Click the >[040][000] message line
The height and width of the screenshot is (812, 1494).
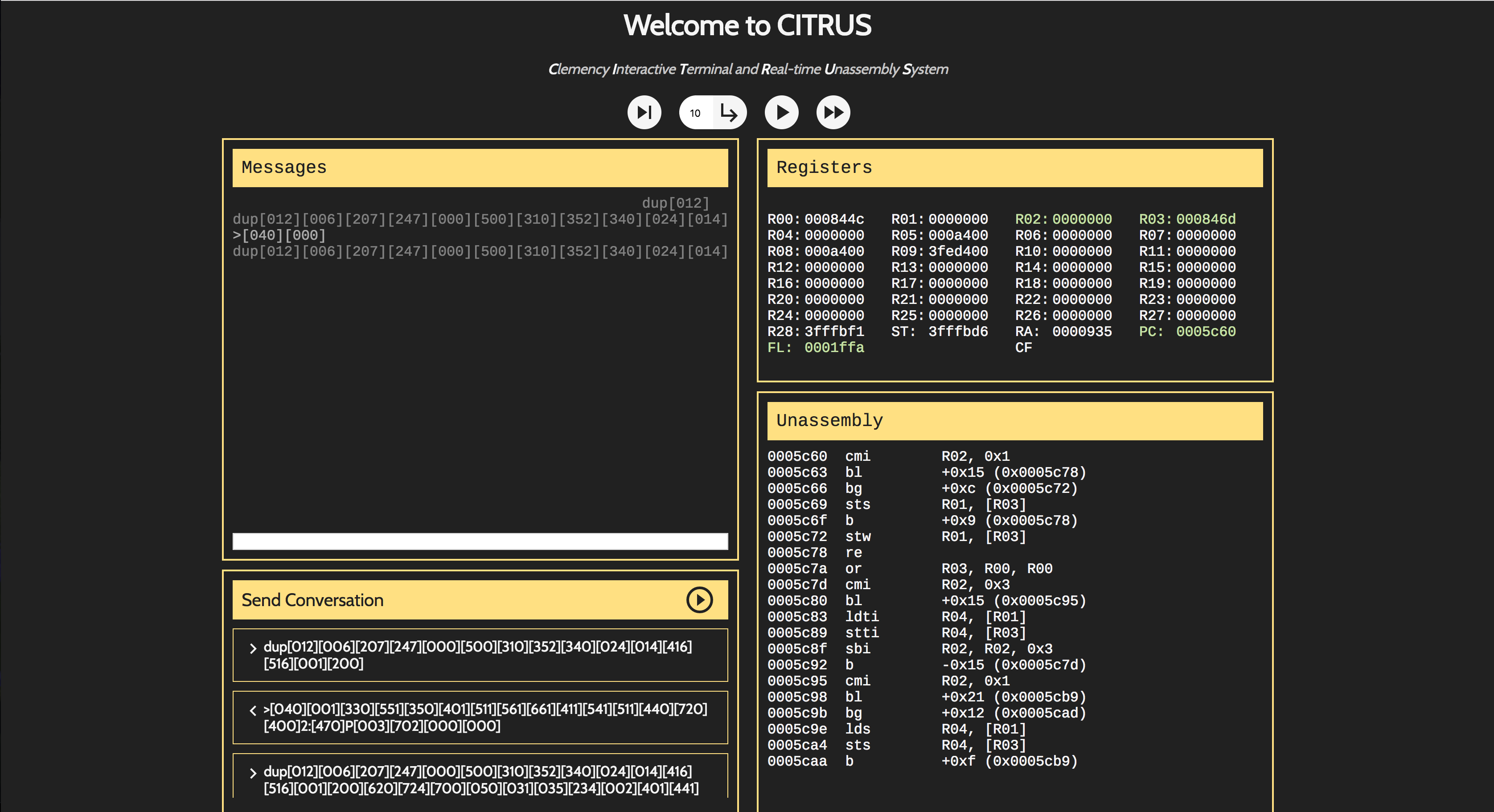279,235
